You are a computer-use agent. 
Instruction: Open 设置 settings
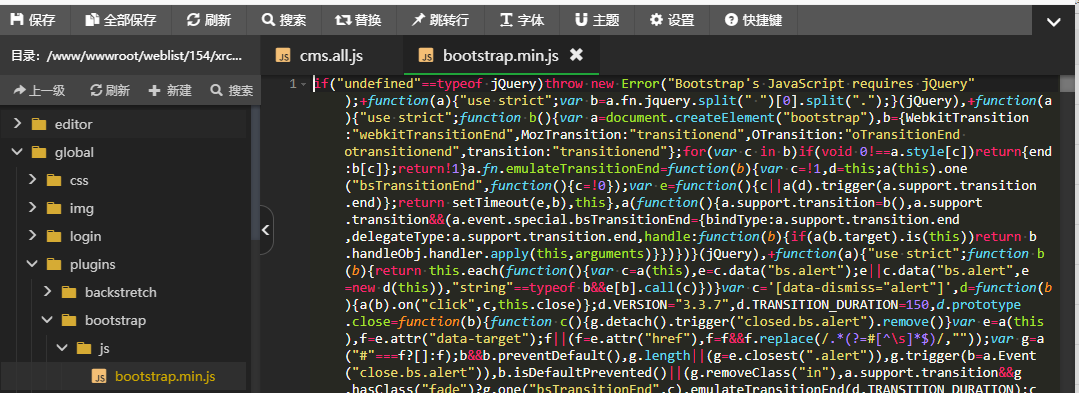[x=672, y=21]
